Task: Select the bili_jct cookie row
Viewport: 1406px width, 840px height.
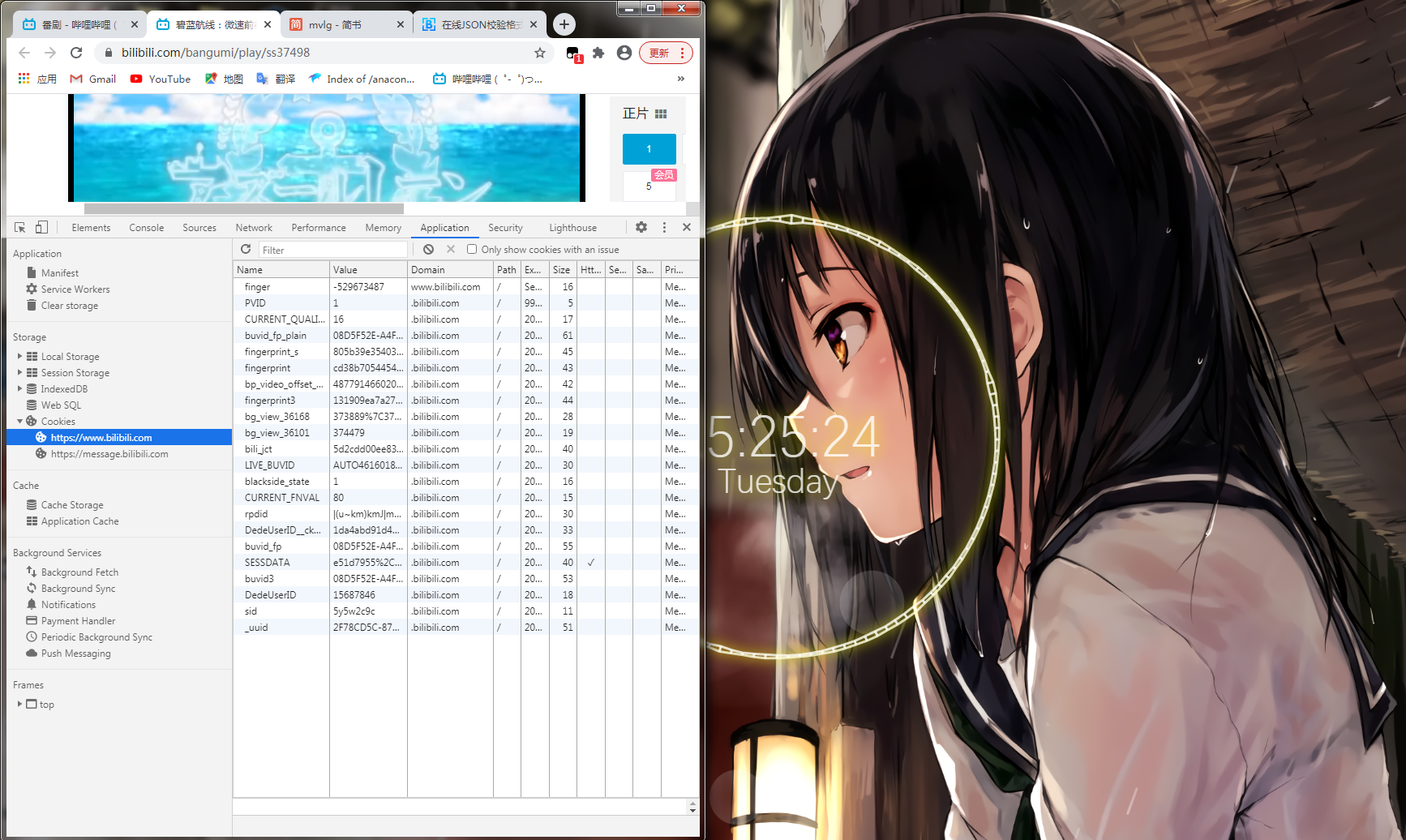Action: (x=466, y=449)
